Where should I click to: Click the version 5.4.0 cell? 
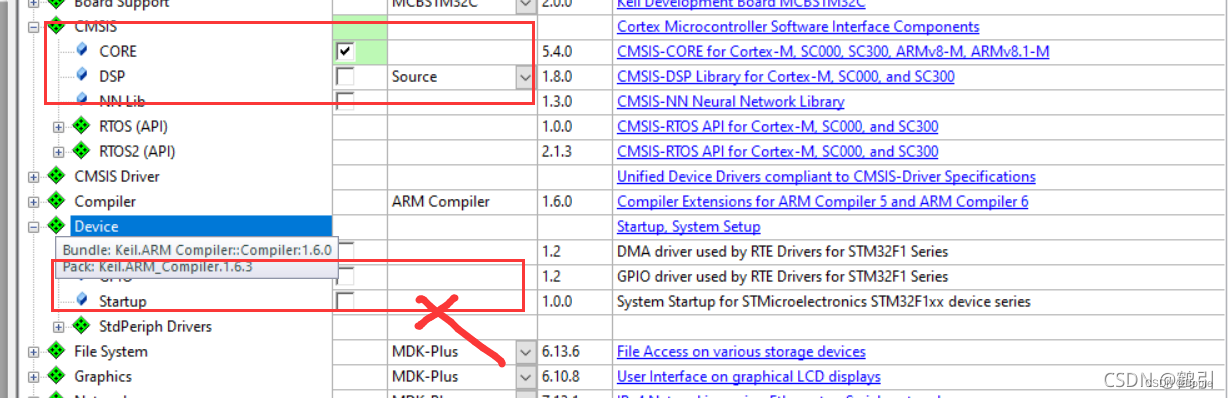pyautogui.click(x=575, y=51)
